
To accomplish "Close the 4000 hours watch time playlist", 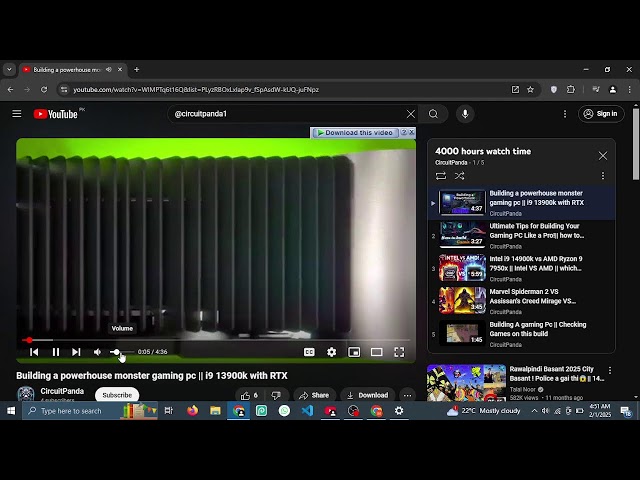I will (x=603, y=156).
